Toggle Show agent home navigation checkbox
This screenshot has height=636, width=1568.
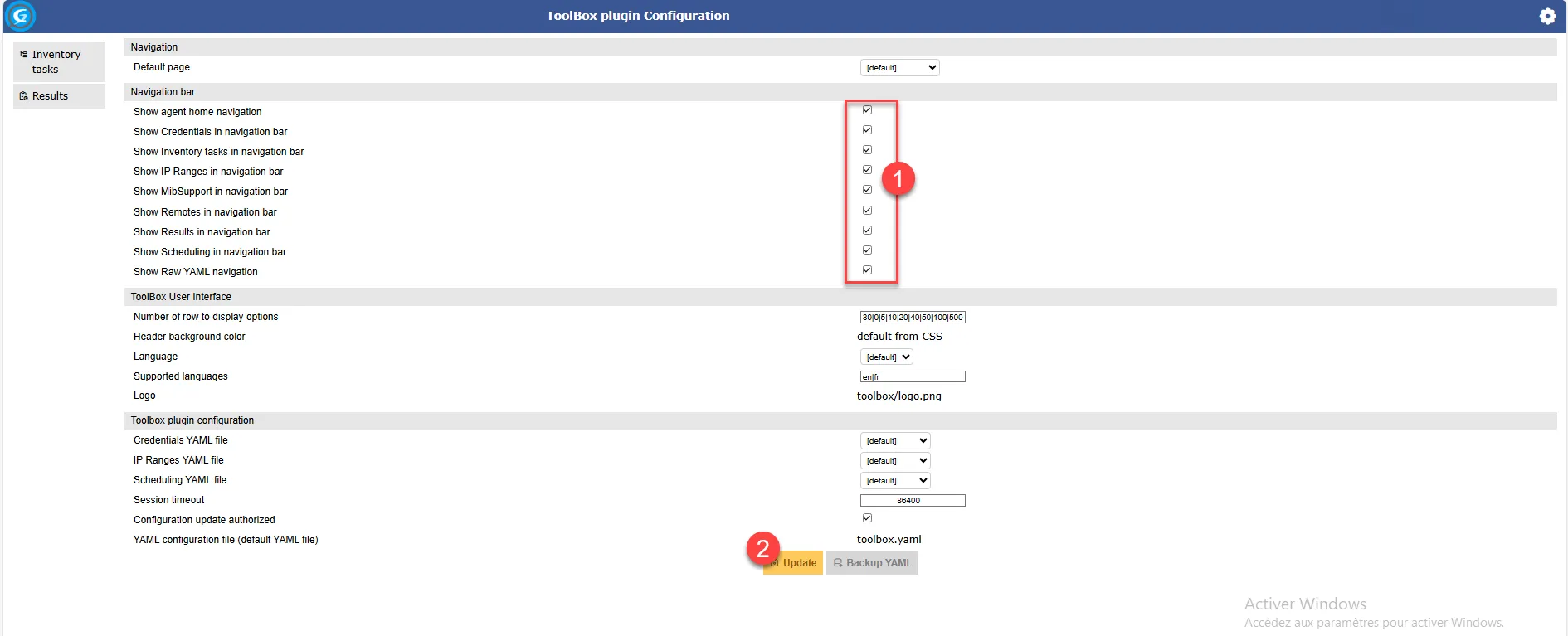click(867, 110)
